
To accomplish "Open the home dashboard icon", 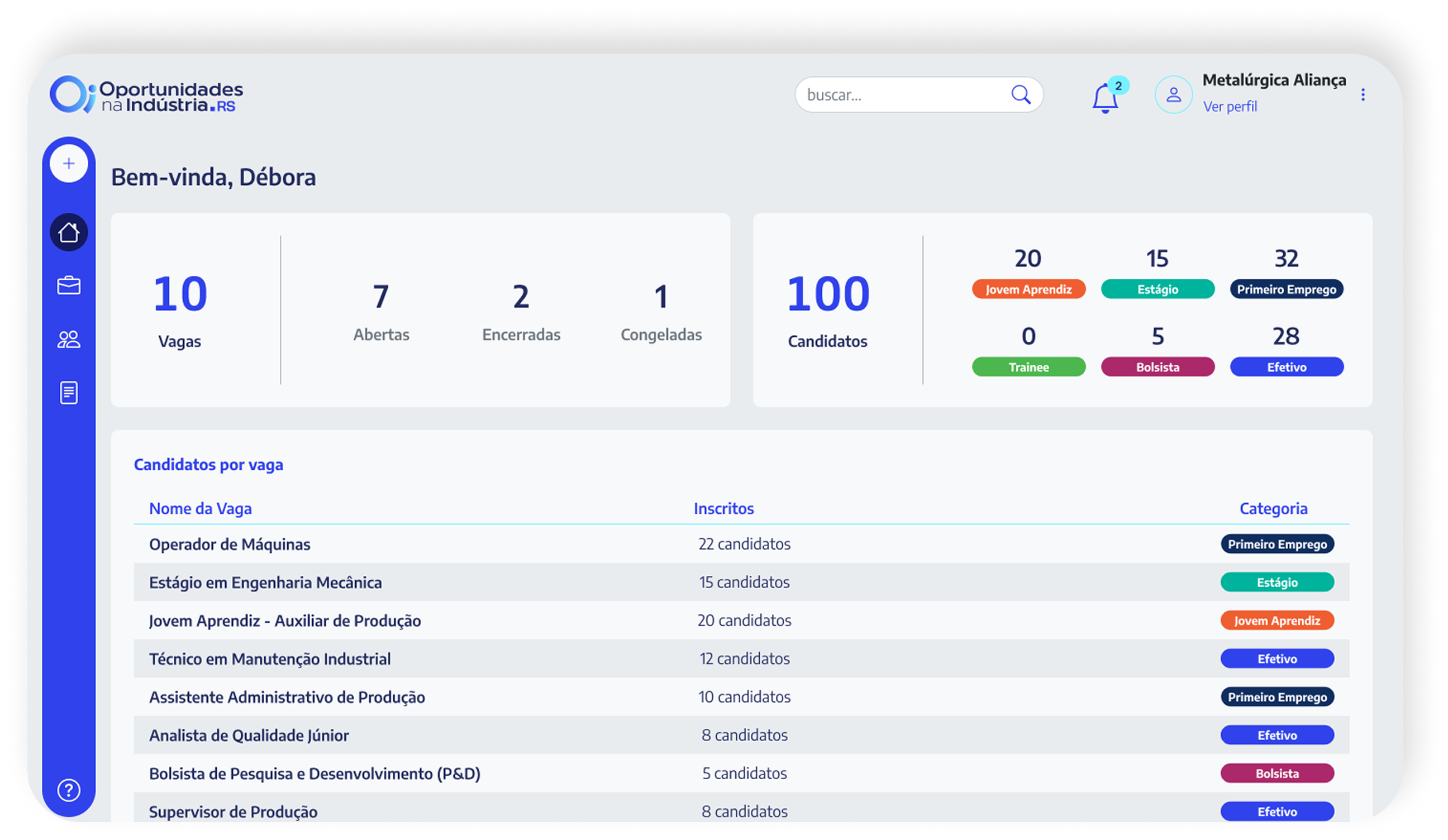I will pyautogui.click(x=69, y=232).
